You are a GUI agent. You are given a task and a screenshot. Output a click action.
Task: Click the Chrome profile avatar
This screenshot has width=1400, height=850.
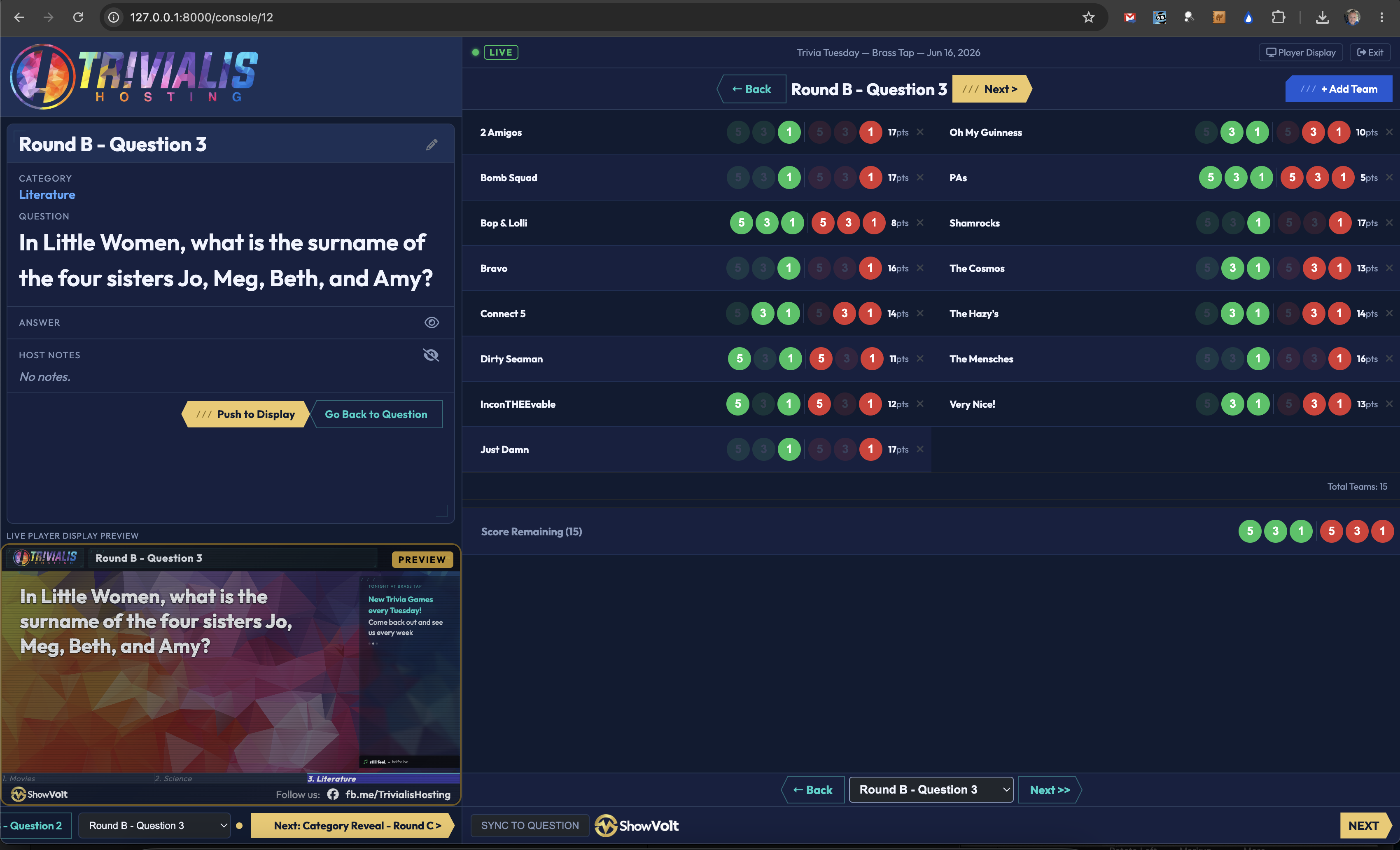pyautogui.click(x=1353, y=18)
